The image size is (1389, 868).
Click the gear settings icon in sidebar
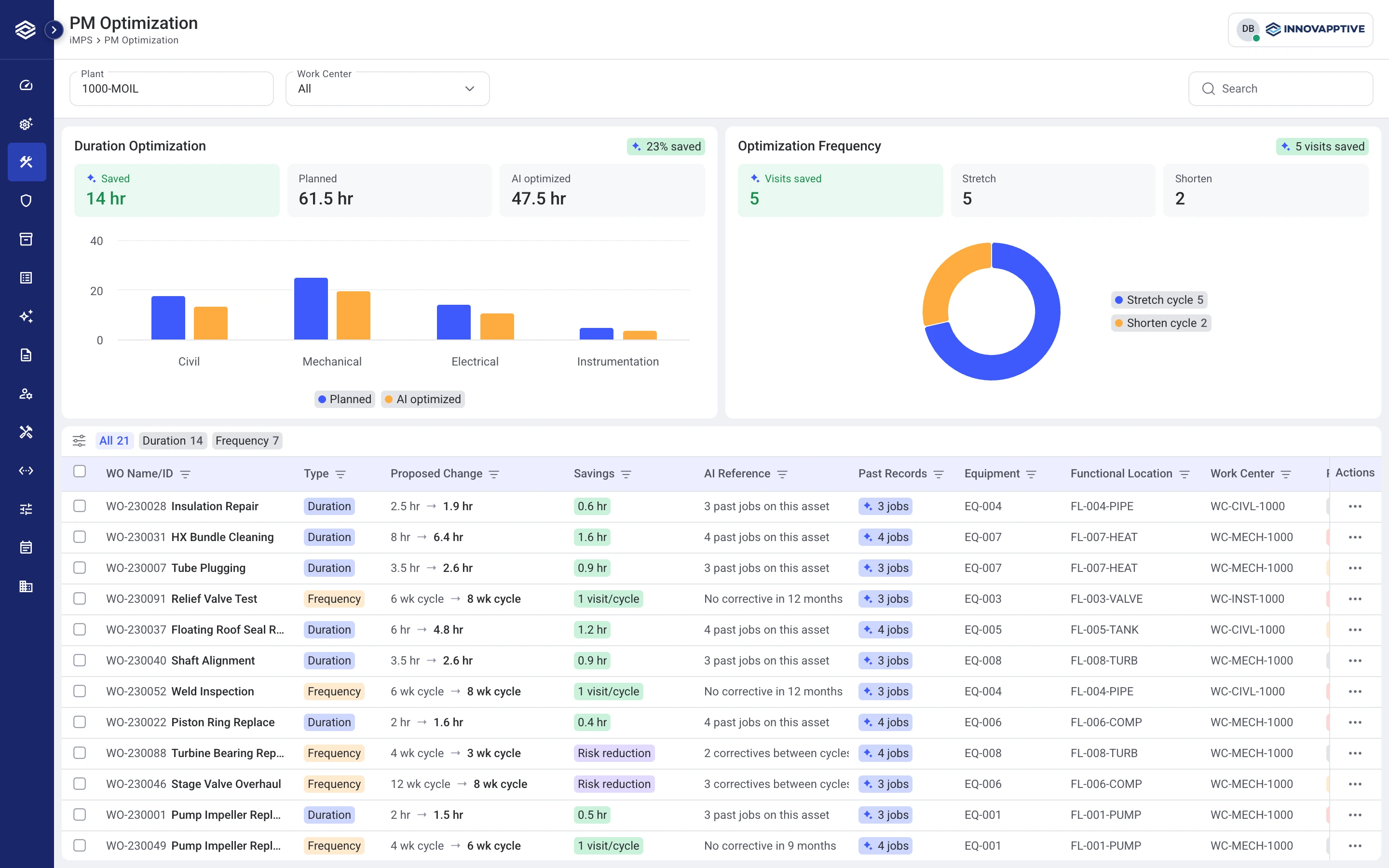(x=26, y=123)
